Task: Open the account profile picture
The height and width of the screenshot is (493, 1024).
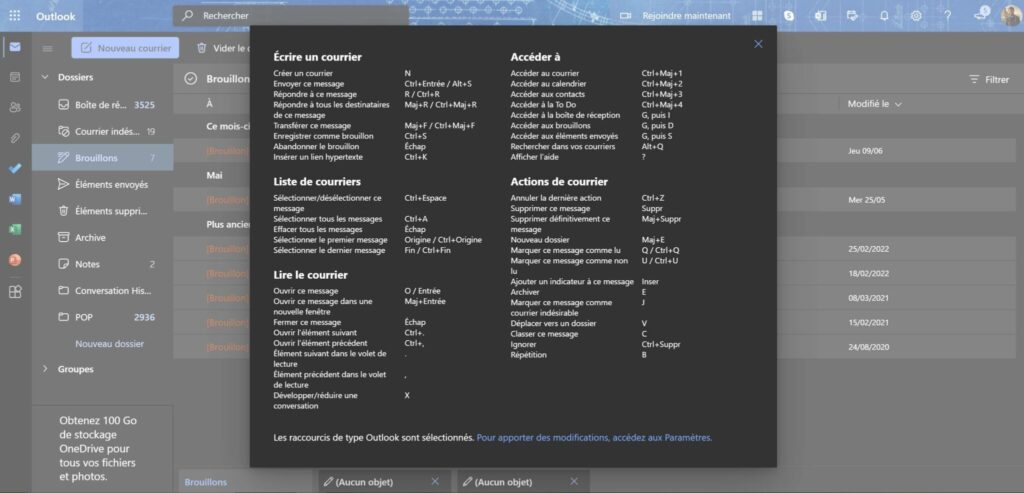Action: click(1011, 16)
